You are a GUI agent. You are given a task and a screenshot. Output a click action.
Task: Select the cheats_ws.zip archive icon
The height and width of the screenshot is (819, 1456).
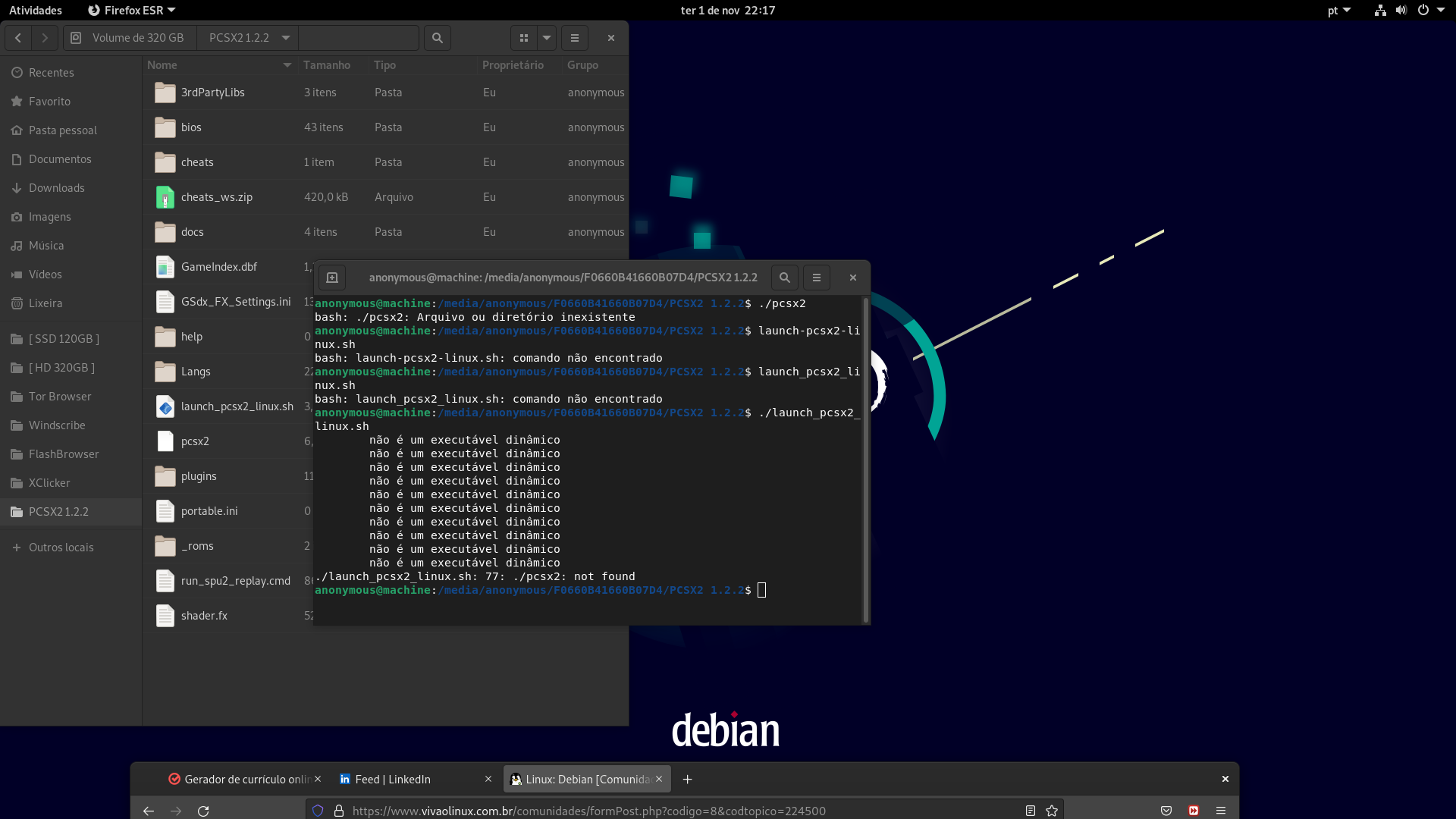165,197
